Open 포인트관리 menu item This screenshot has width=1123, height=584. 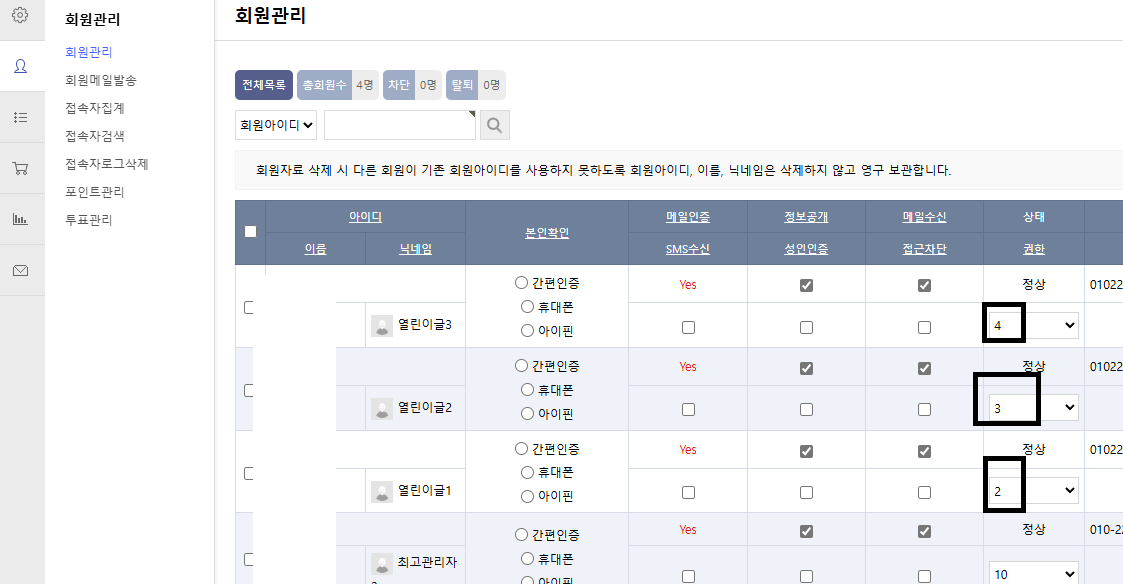(x=94, y=192)
